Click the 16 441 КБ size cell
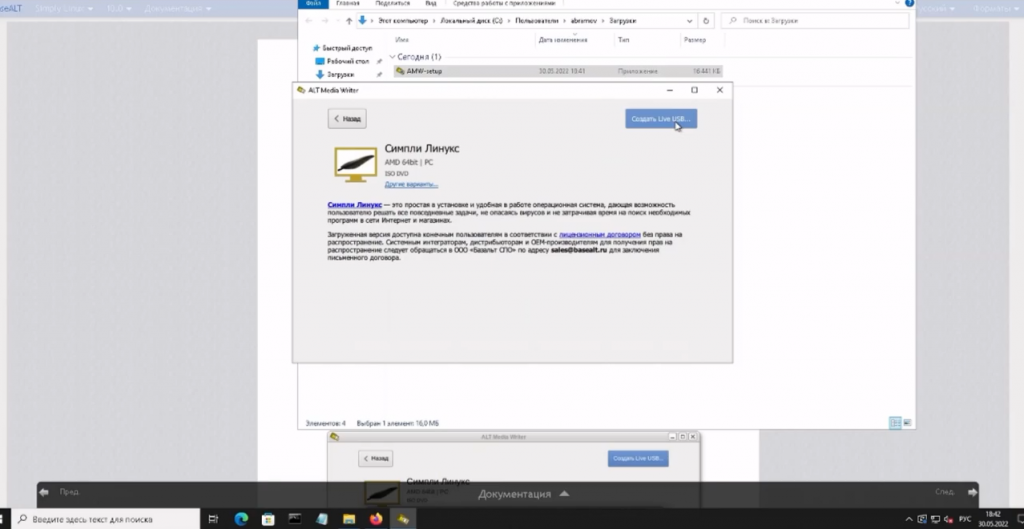Screen dimensions: 1024x529 [707, 71]
